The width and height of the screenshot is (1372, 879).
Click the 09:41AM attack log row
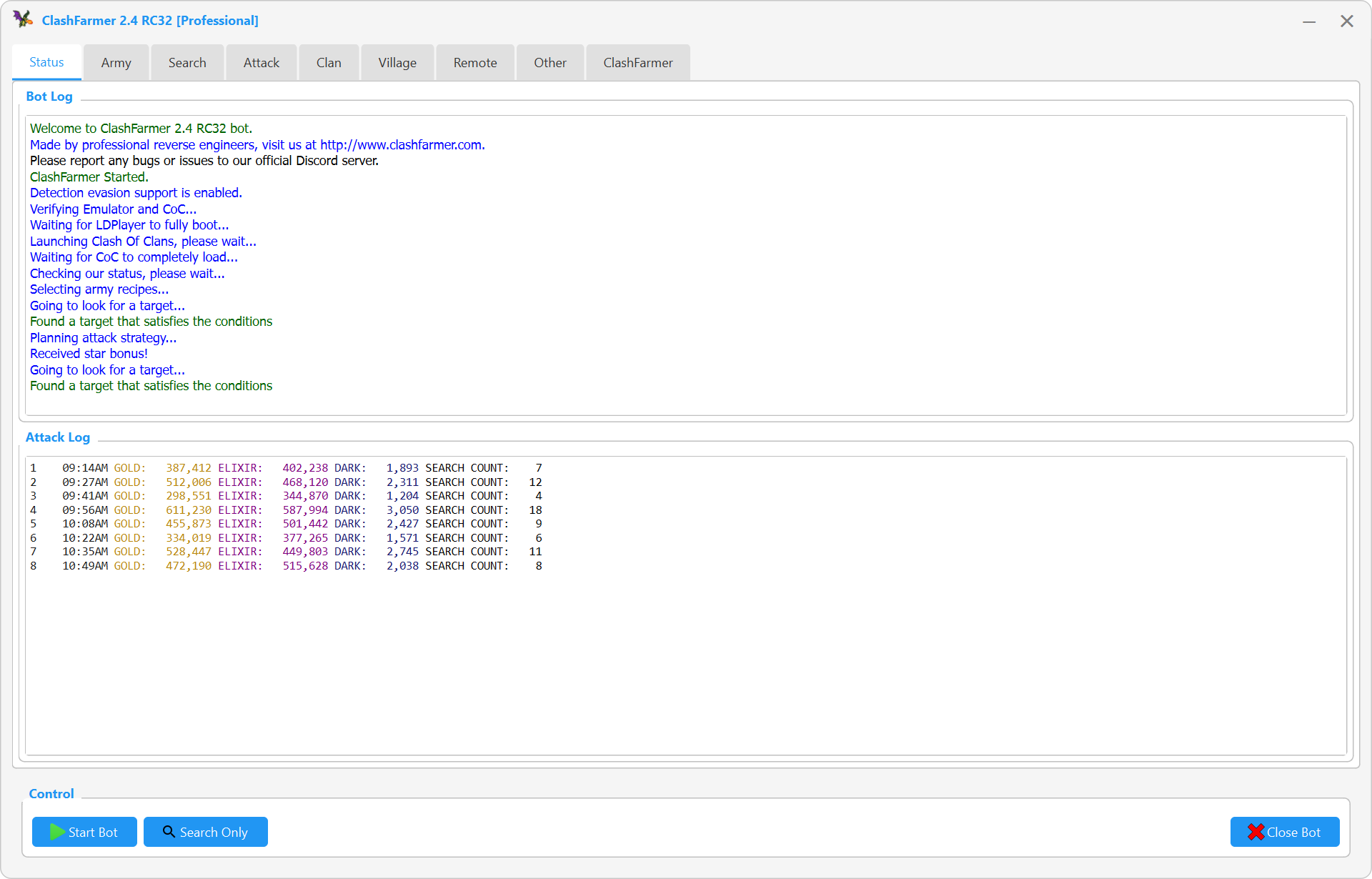286,496
